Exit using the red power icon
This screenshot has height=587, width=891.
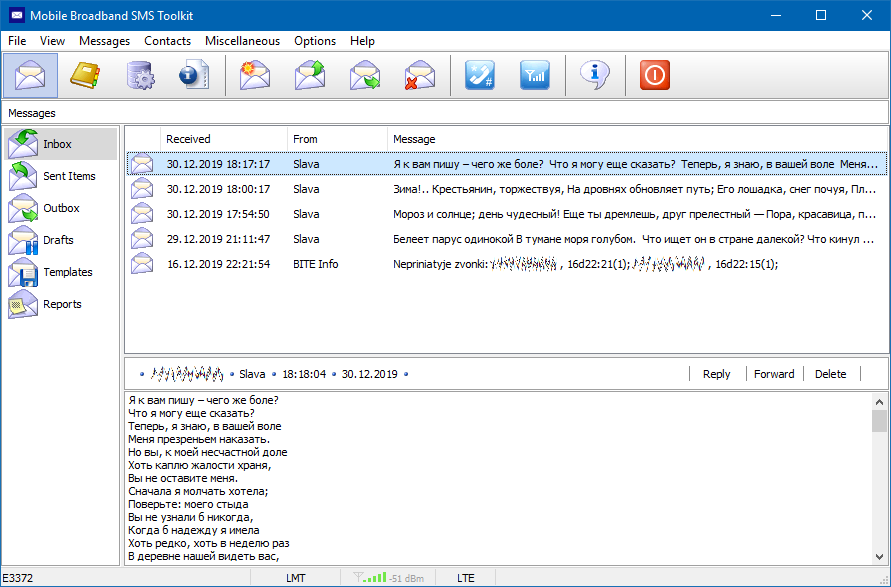[x=654, y=74]
